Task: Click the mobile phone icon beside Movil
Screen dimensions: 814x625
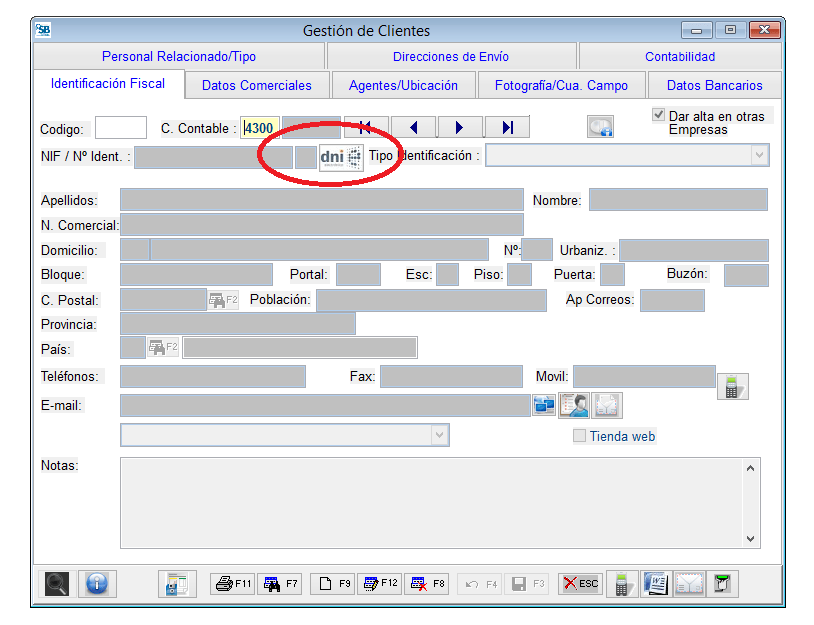Action: point(733,388)
